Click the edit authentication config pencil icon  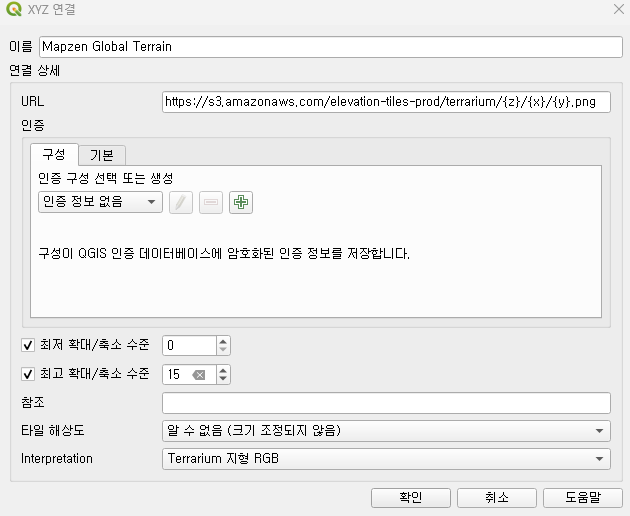click(x=181, y=202)
